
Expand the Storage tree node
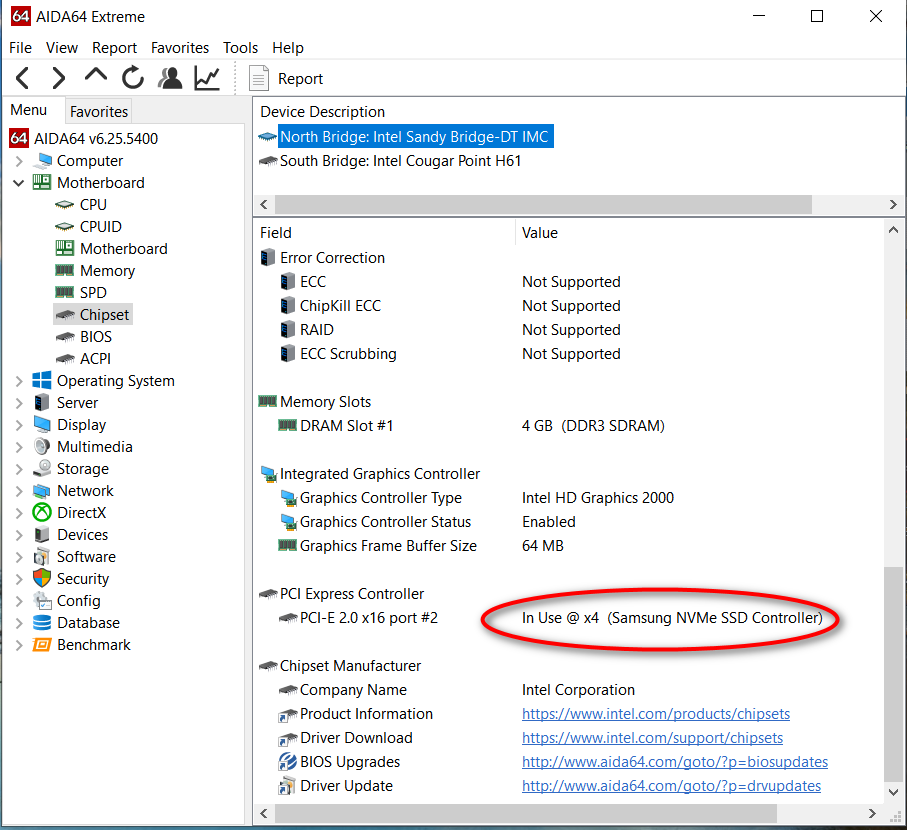(19, 469)
